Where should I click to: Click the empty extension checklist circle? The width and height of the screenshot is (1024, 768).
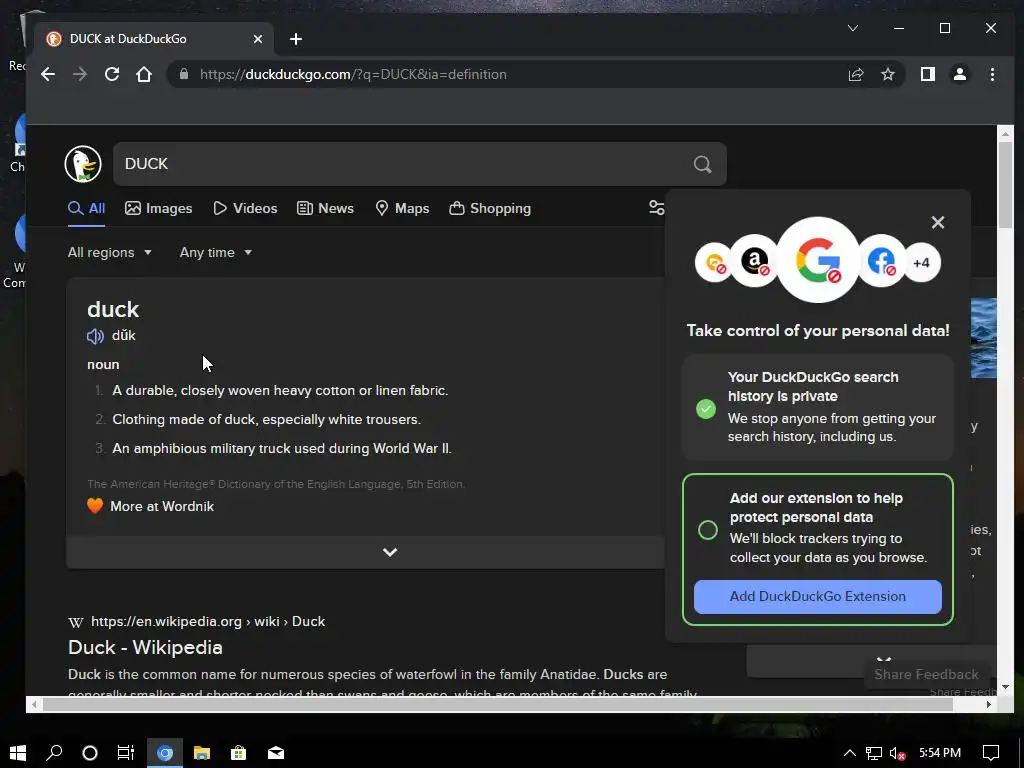pyautogui.click(x=707, y=530)
